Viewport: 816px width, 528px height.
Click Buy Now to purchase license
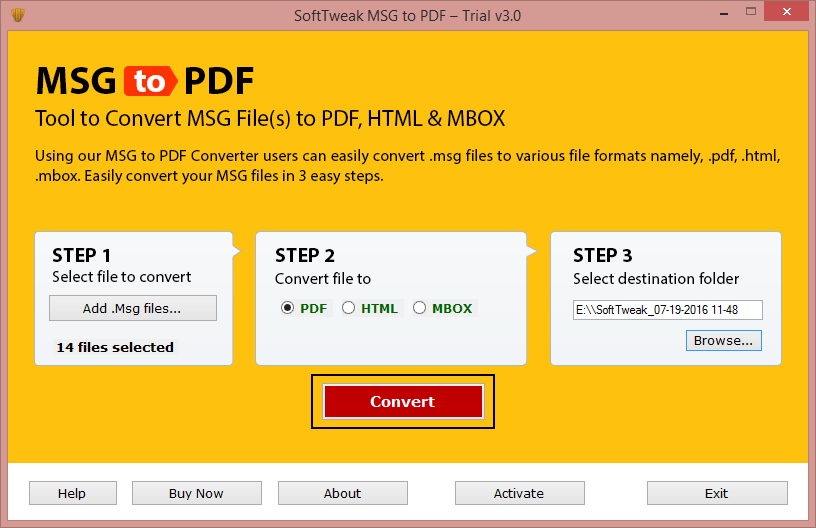point(196,493)
